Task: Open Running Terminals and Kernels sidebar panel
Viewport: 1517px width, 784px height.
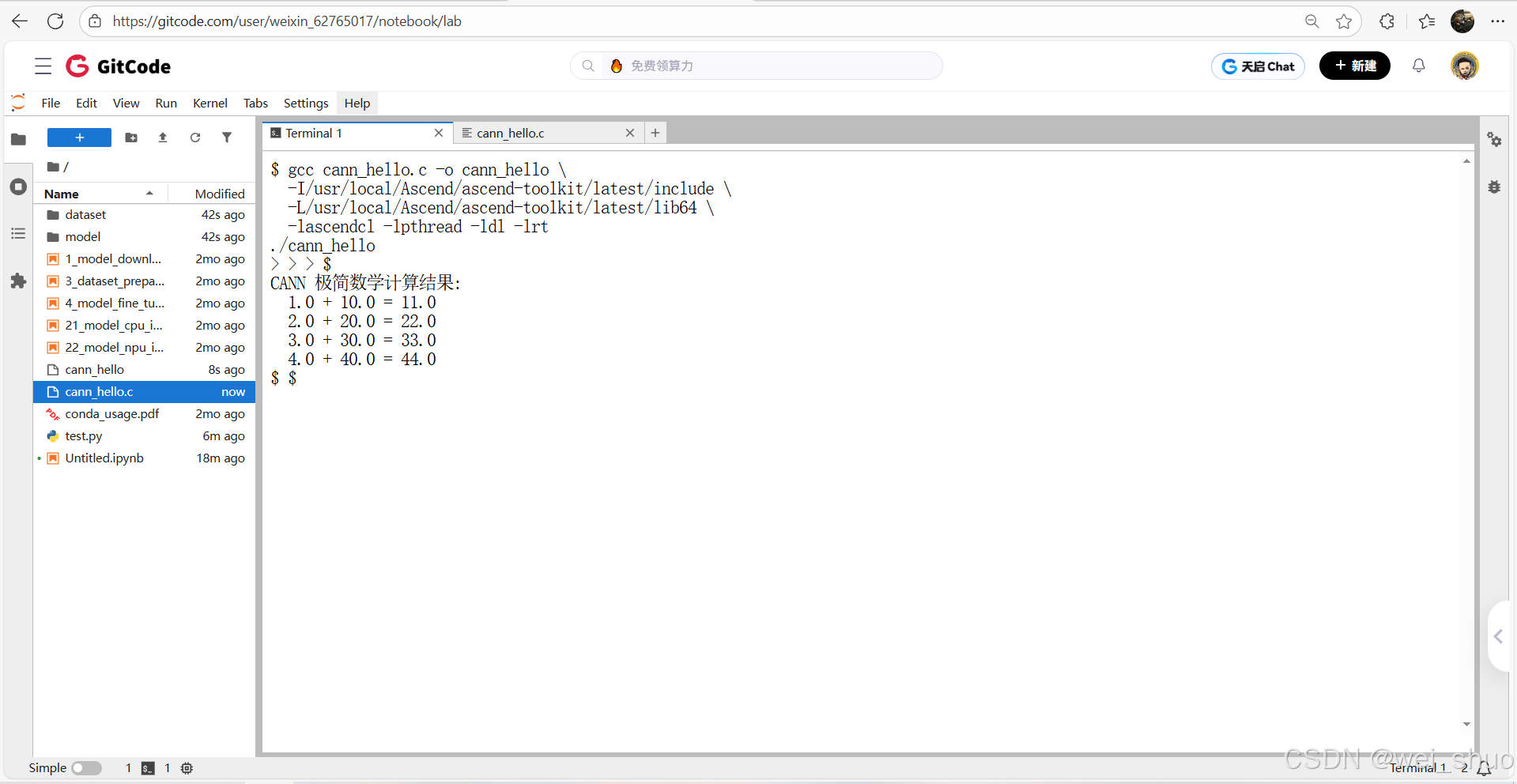Action: (x=18, y=187)
